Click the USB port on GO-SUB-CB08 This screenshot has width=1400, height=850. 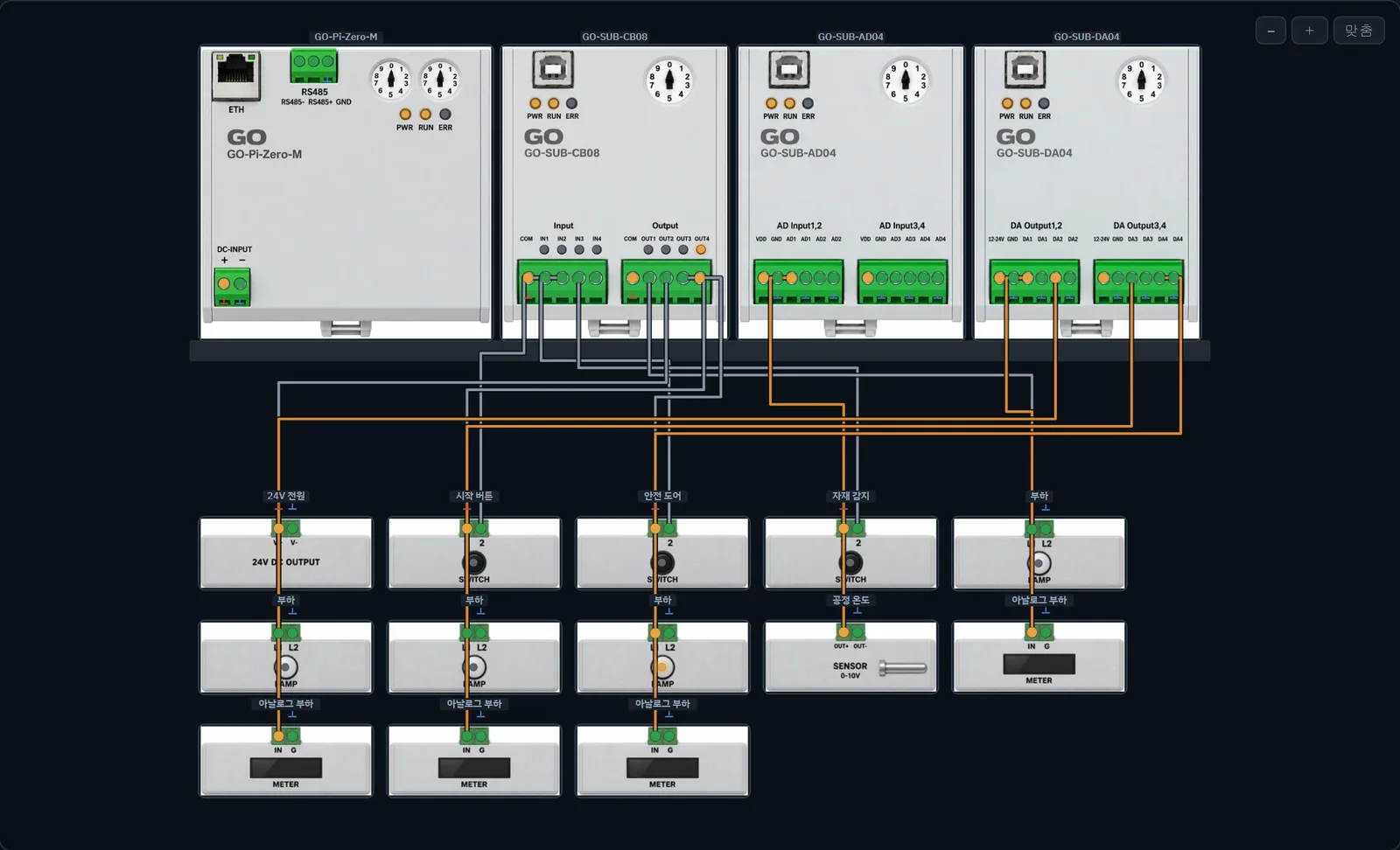tap(553, 69)
